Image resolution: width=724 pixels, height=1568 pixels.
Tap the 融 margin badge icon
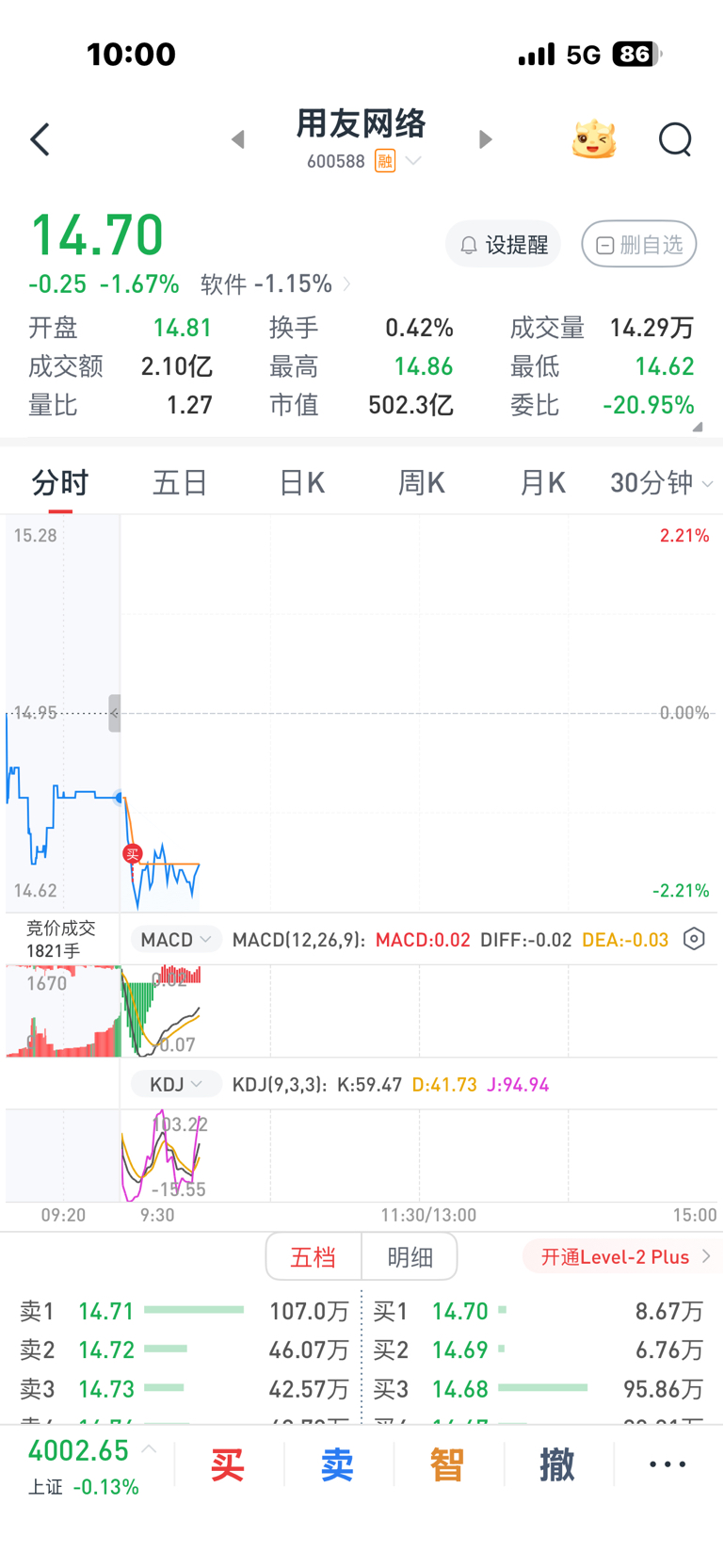point(384,161)
